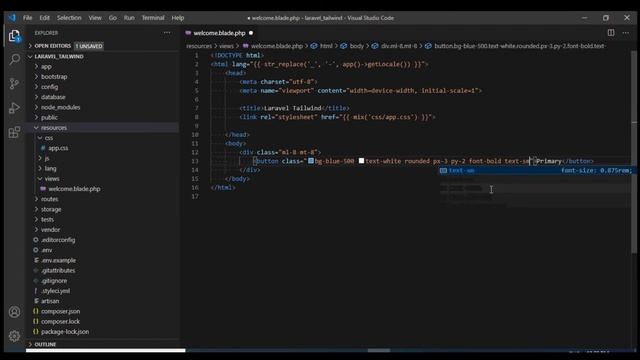Open the Run menu

tap(129, 18)
